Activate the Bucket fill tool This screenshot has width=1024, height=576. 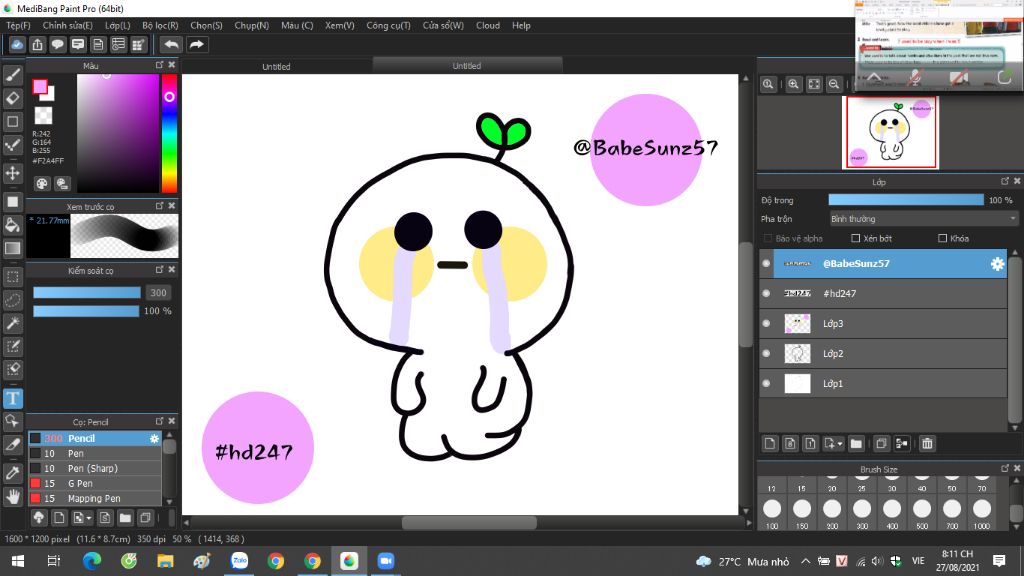[13, 225]
